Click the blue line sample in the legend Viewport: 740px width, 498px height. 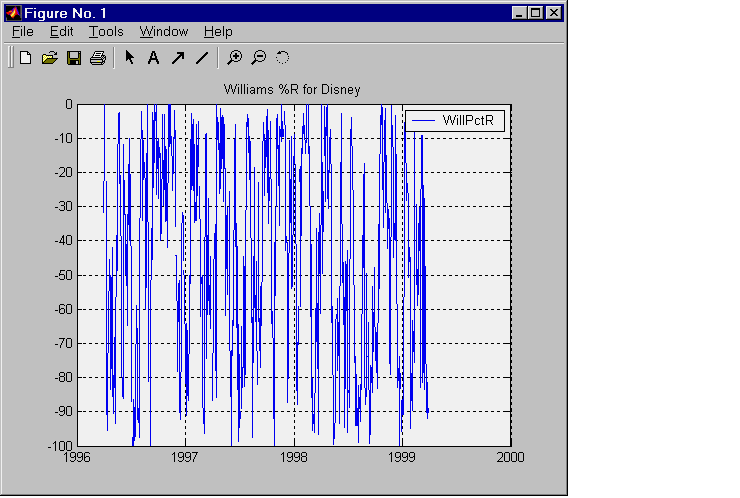pyautogui.click(x=423, y=120)
